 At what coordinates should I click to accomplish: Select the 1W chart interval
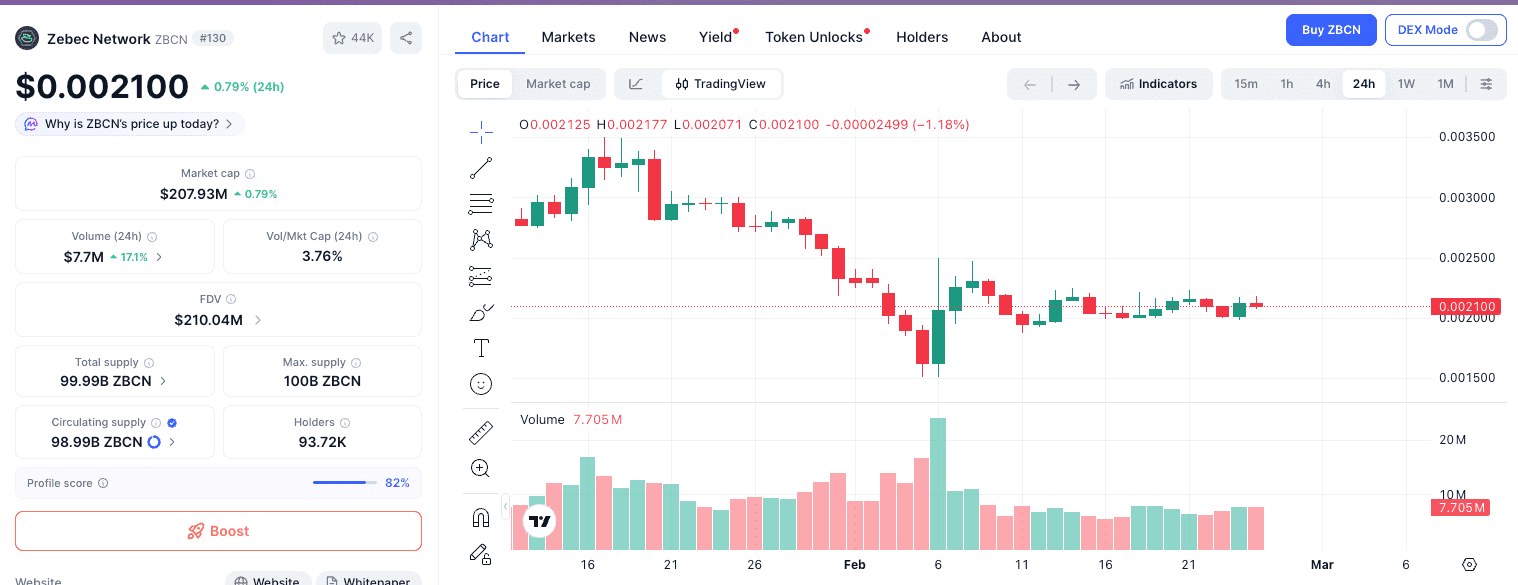click(1406, 84)
